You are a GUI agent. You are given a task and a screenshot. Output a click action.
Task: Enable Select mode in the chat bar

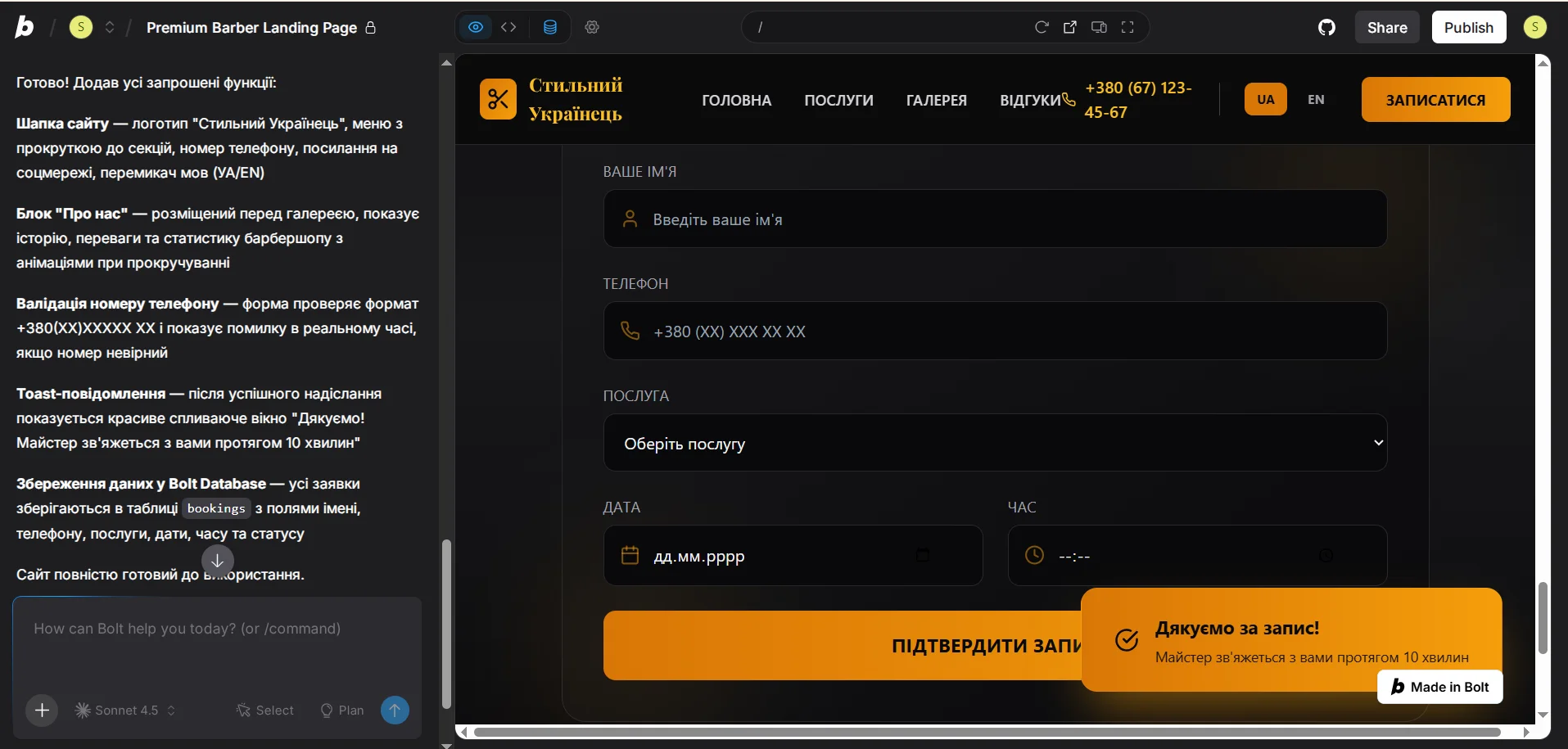tap(264, 710)
